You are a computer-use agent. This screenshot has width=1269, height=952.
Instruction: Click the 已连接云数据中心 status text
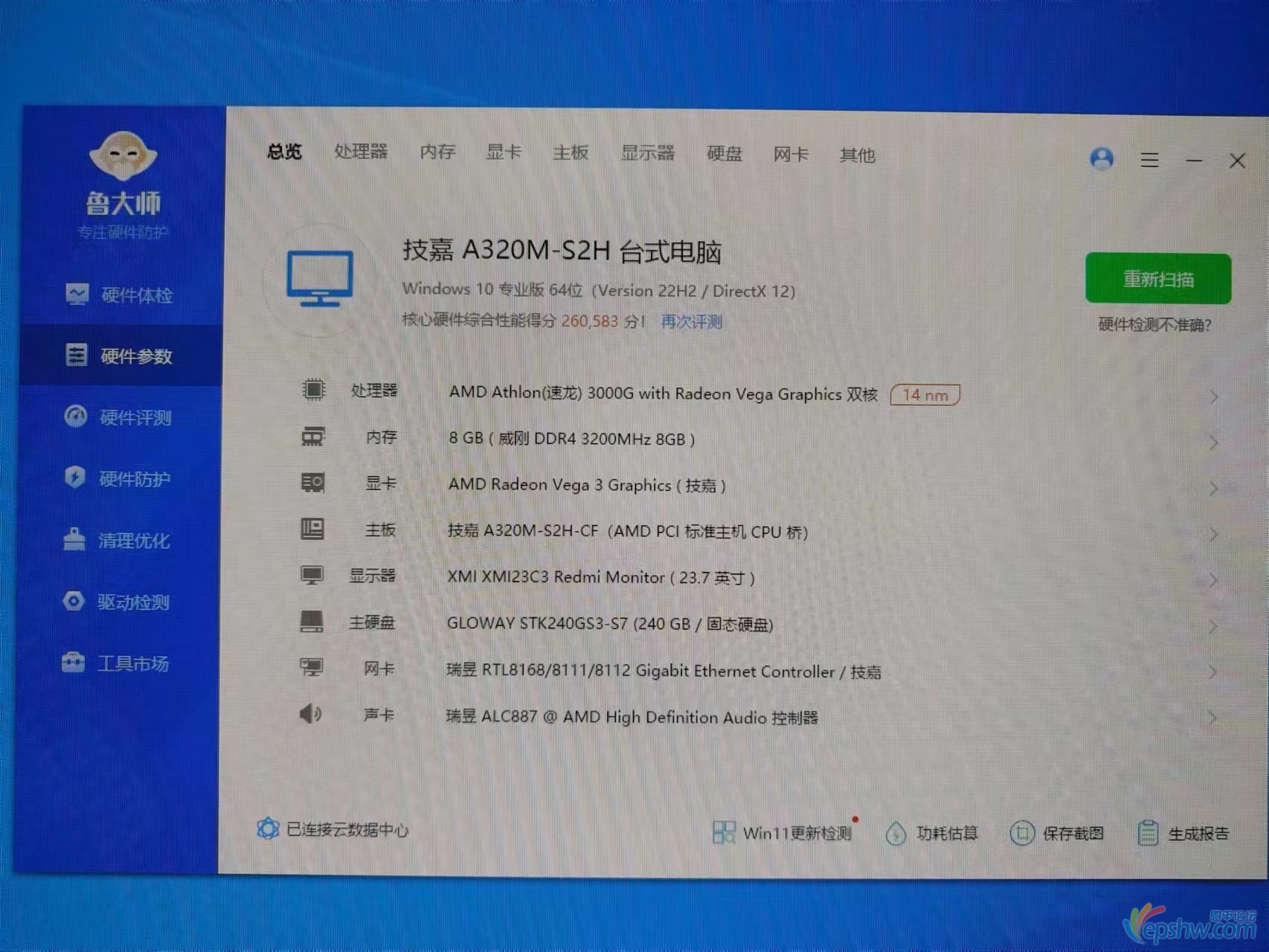347,829
